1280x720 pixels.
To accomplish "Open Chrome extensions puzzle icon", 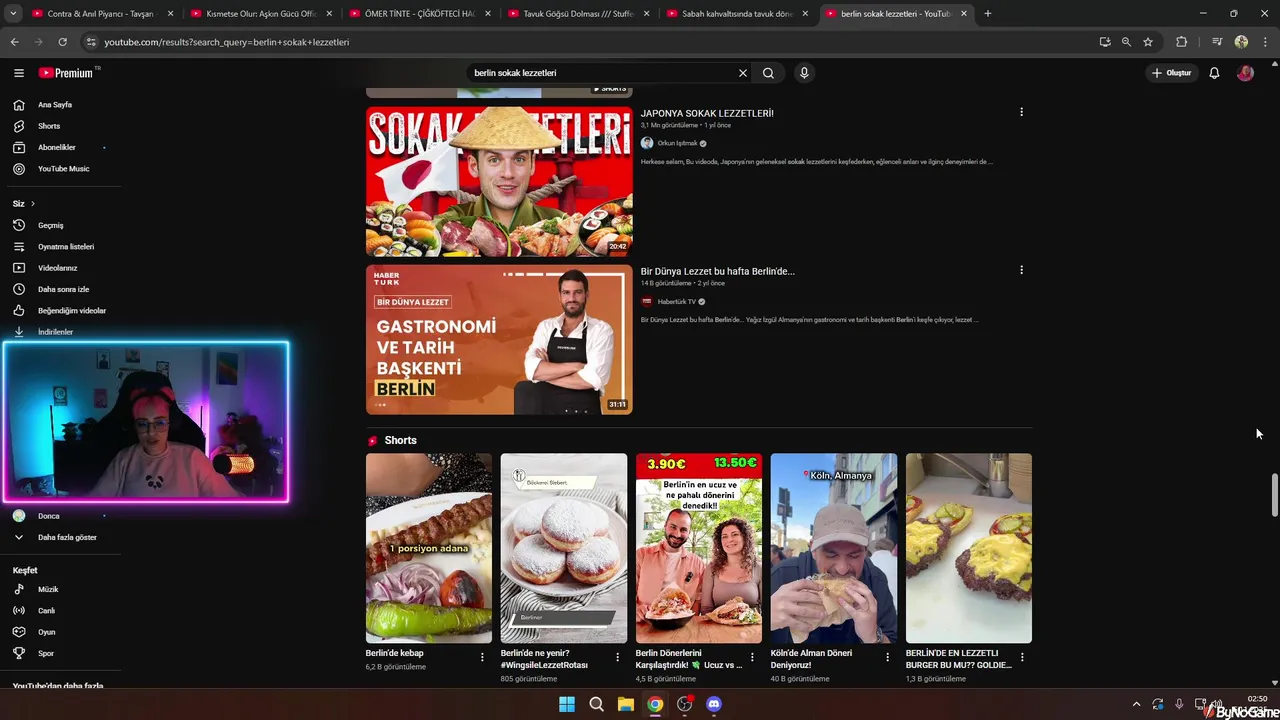I will (x=1181, y=42).
